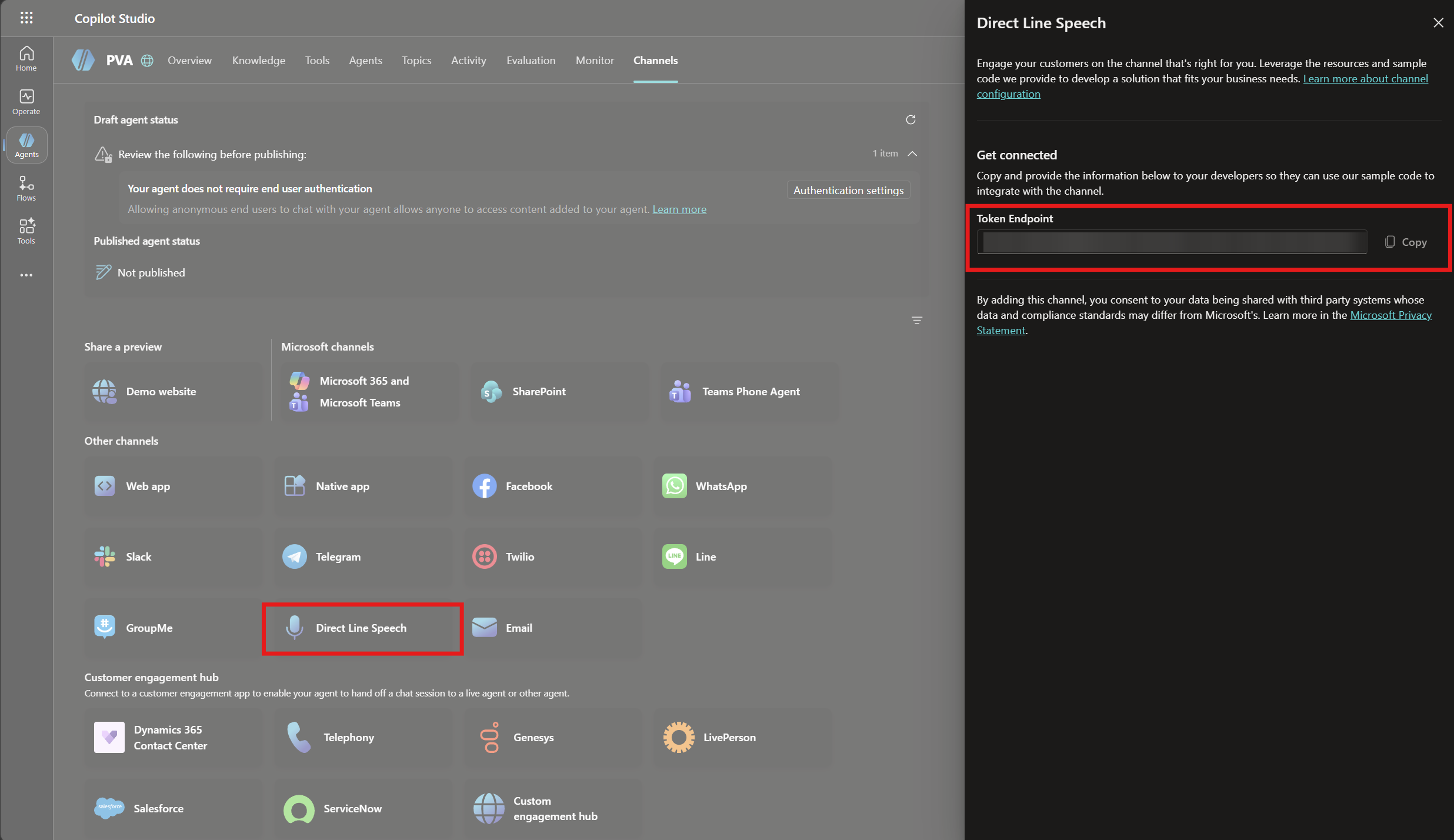Open the Email channel tile
Image resolution: width=1454 pixels, height=840 pixels.
tap(553, 628)
